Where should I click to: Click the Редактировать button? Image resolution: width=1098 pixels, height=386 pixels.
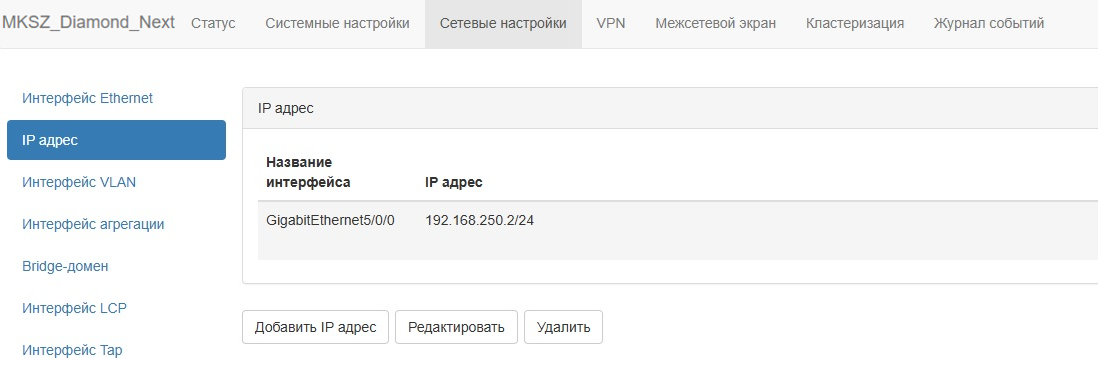(456, 327)
